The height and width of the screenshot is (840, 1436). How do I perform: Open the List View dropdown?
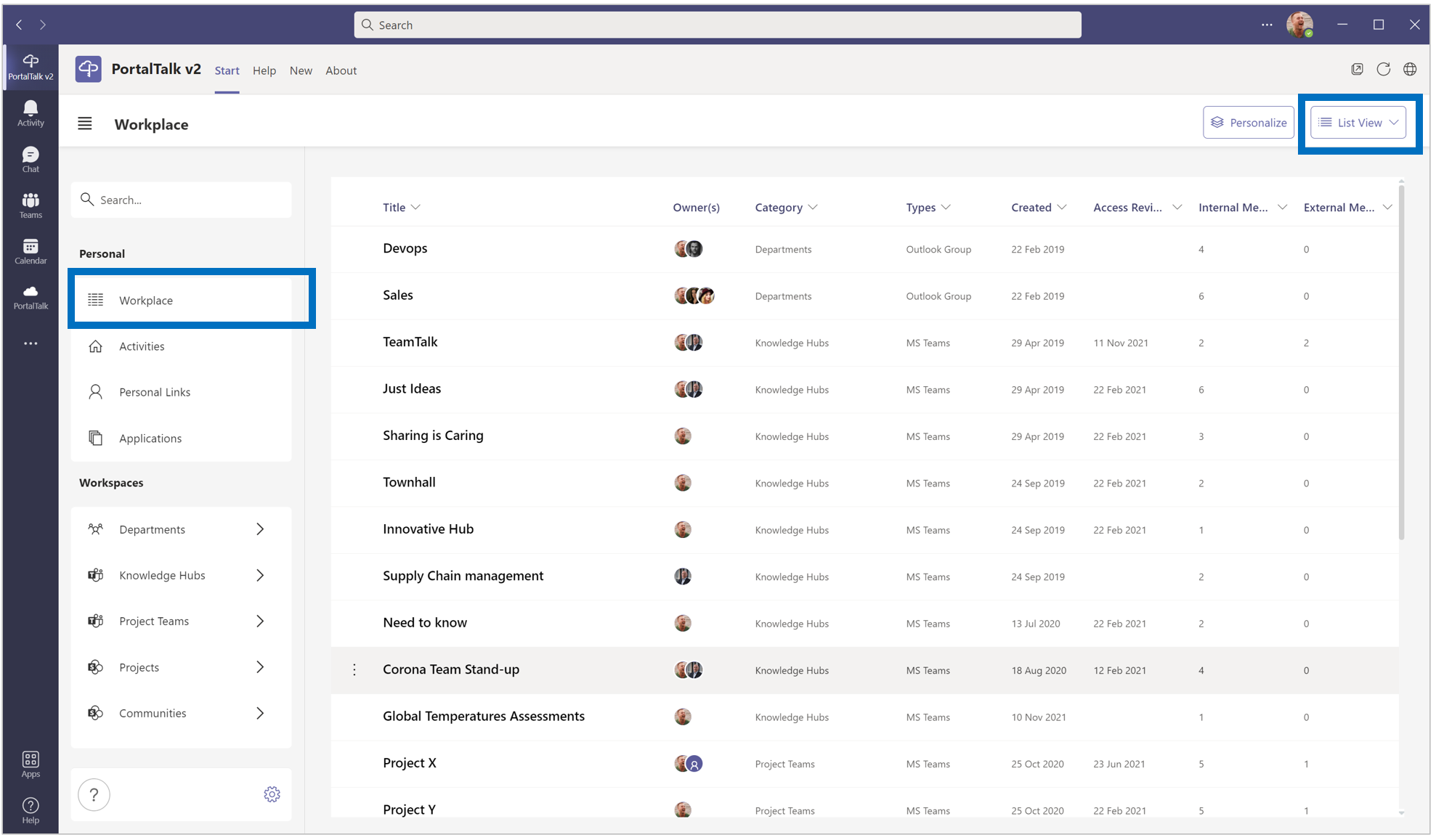pyautogui.click(x=1358, y=123)
